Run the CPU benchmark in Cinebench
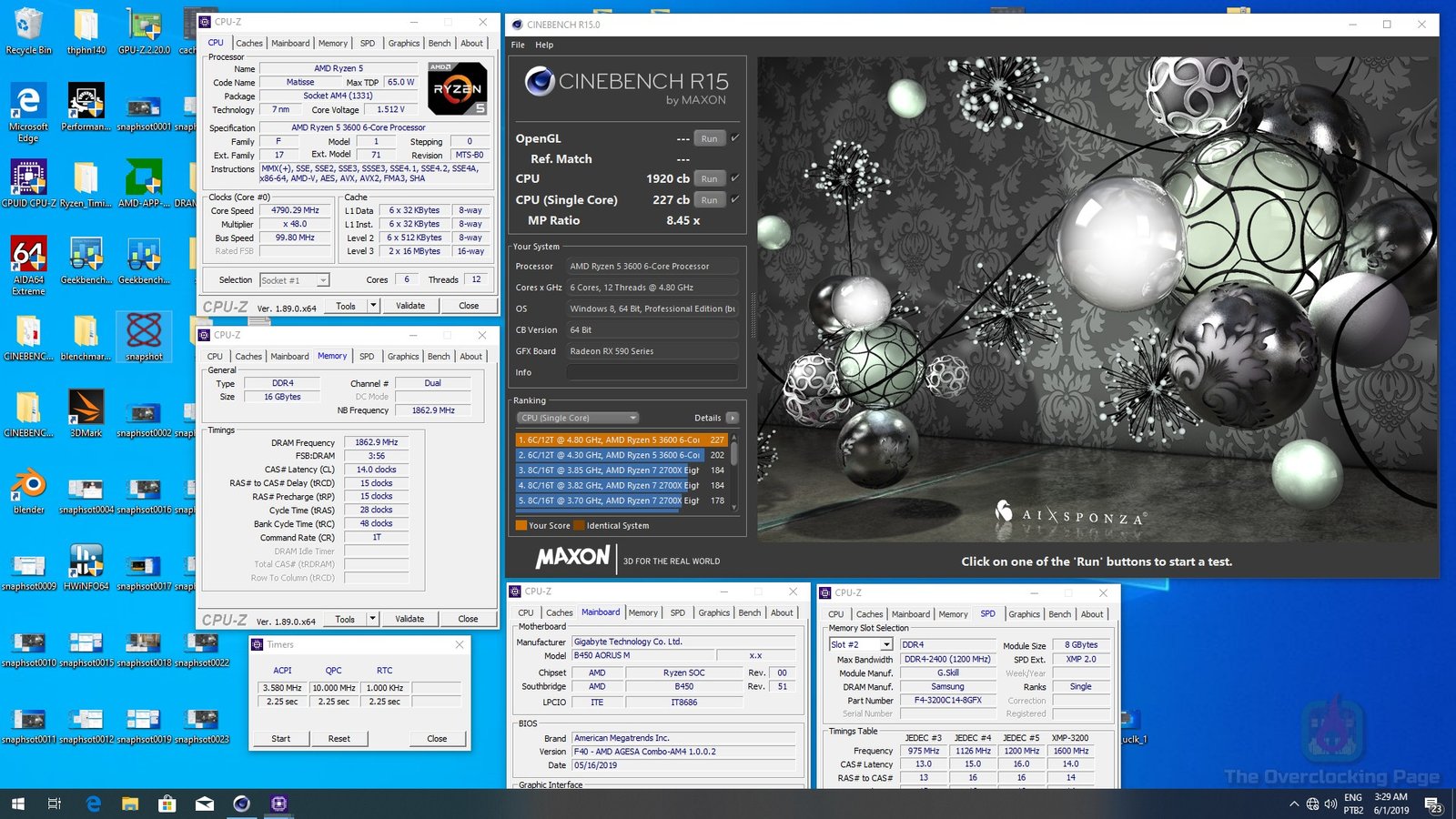 click(x=710, y=178)
